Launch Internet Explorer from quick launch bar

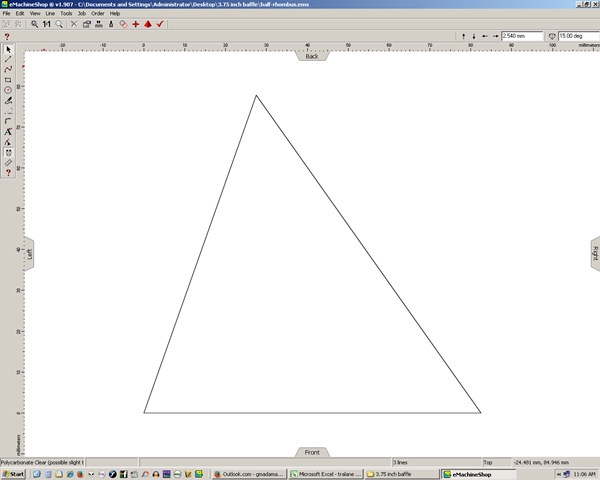pos(69,474)
